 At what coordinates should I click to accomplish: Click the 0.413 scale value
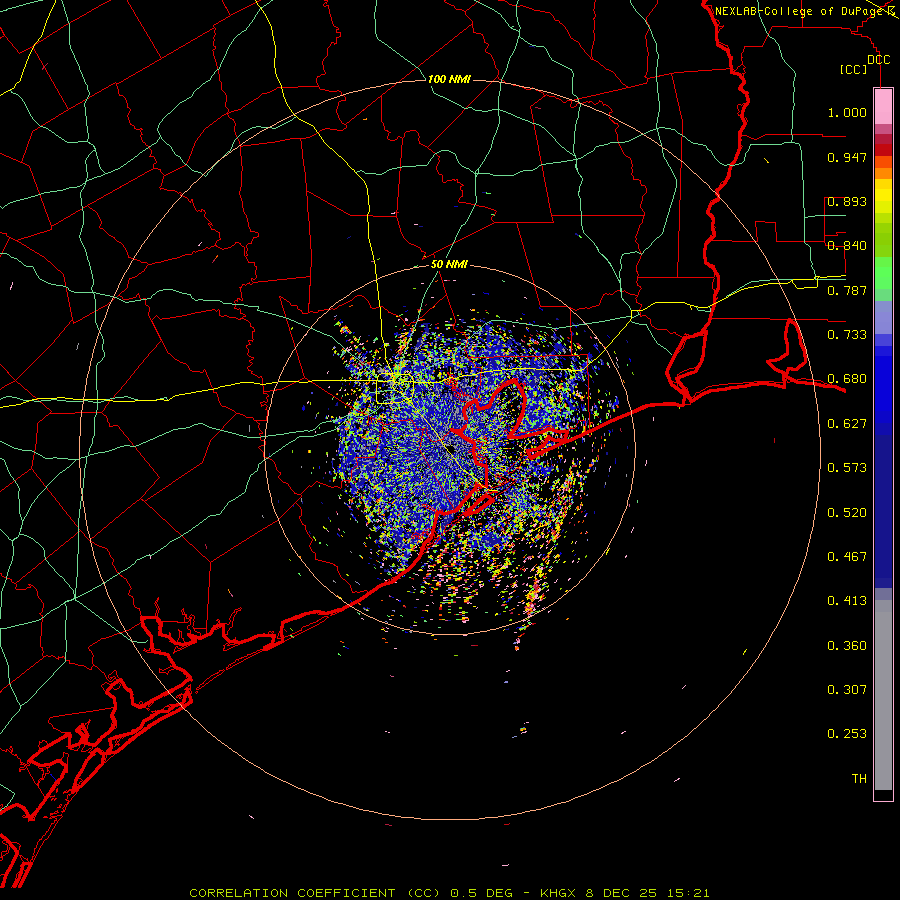point(847,601)
